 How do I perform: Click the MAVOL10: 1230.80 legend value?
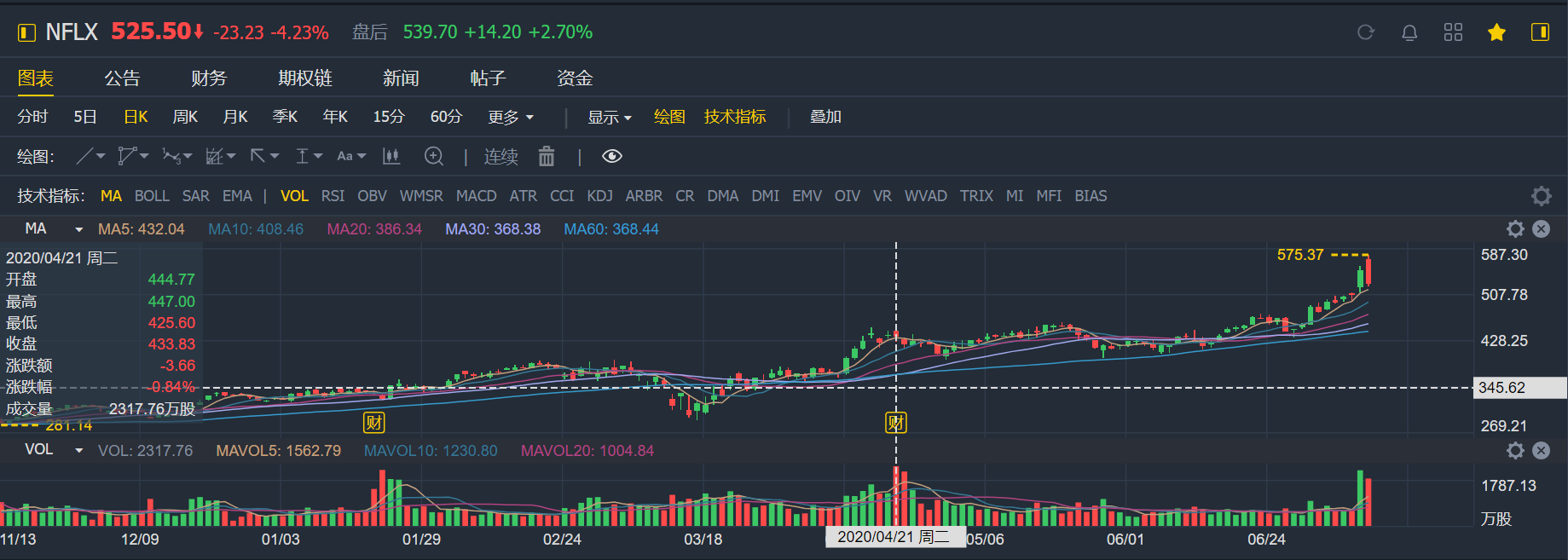[431, 451]
